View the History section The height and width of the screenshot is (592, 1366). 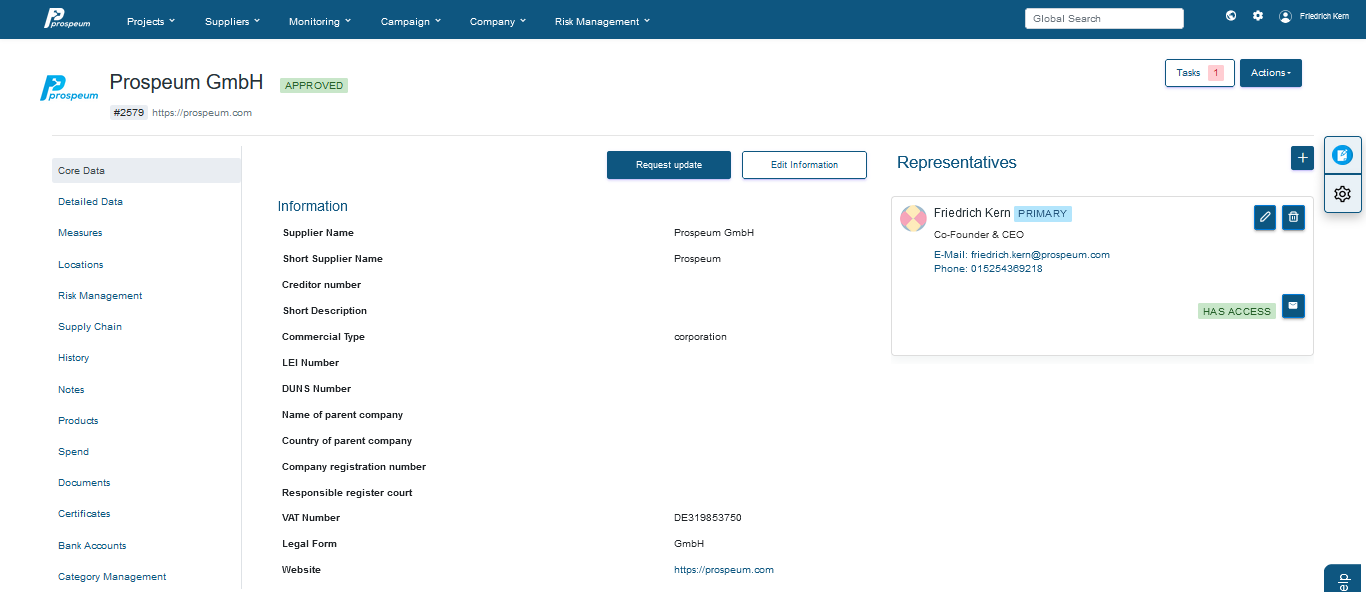(73, 358)
